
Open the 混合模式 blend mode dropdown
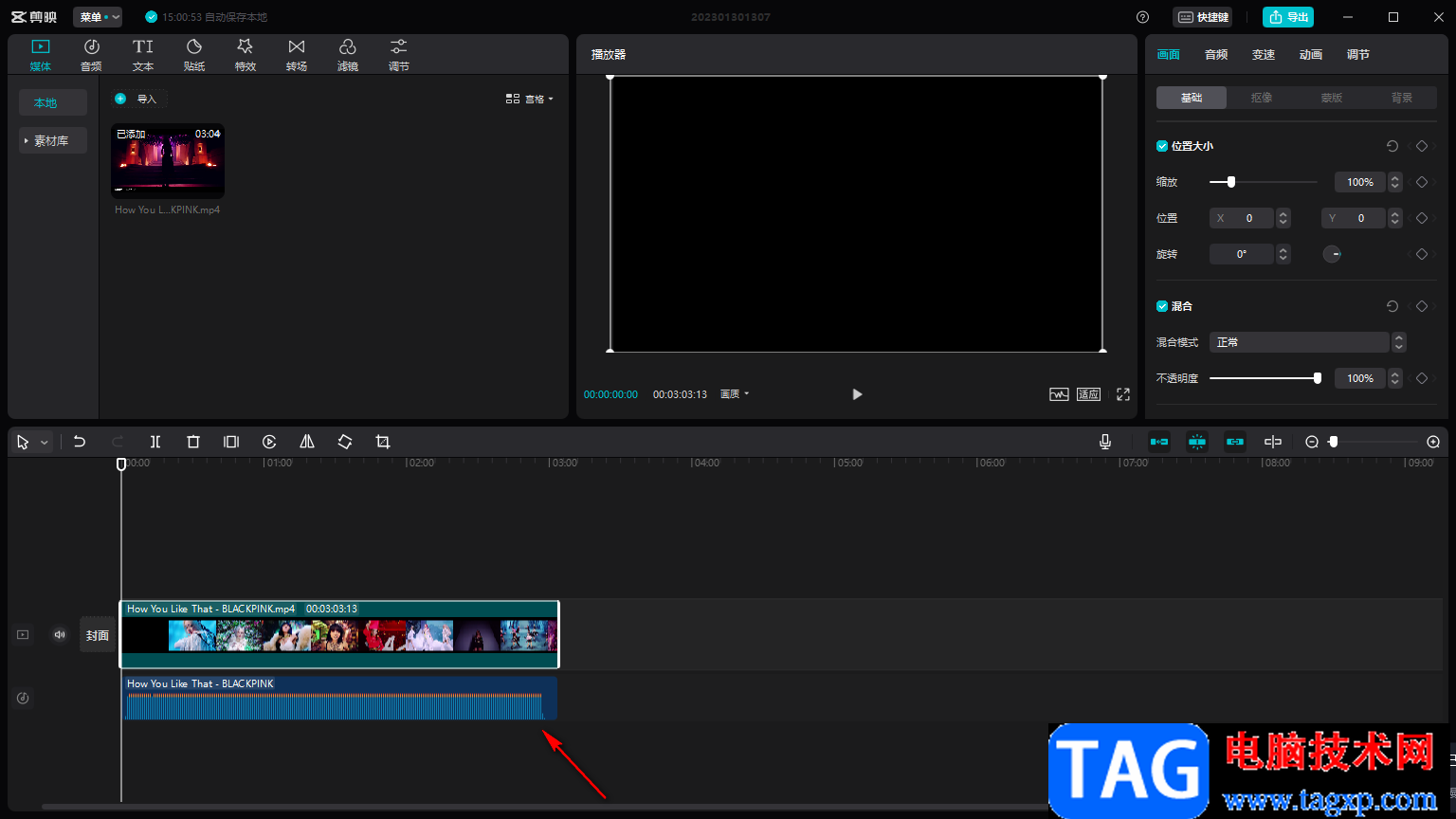[1308, 342]
